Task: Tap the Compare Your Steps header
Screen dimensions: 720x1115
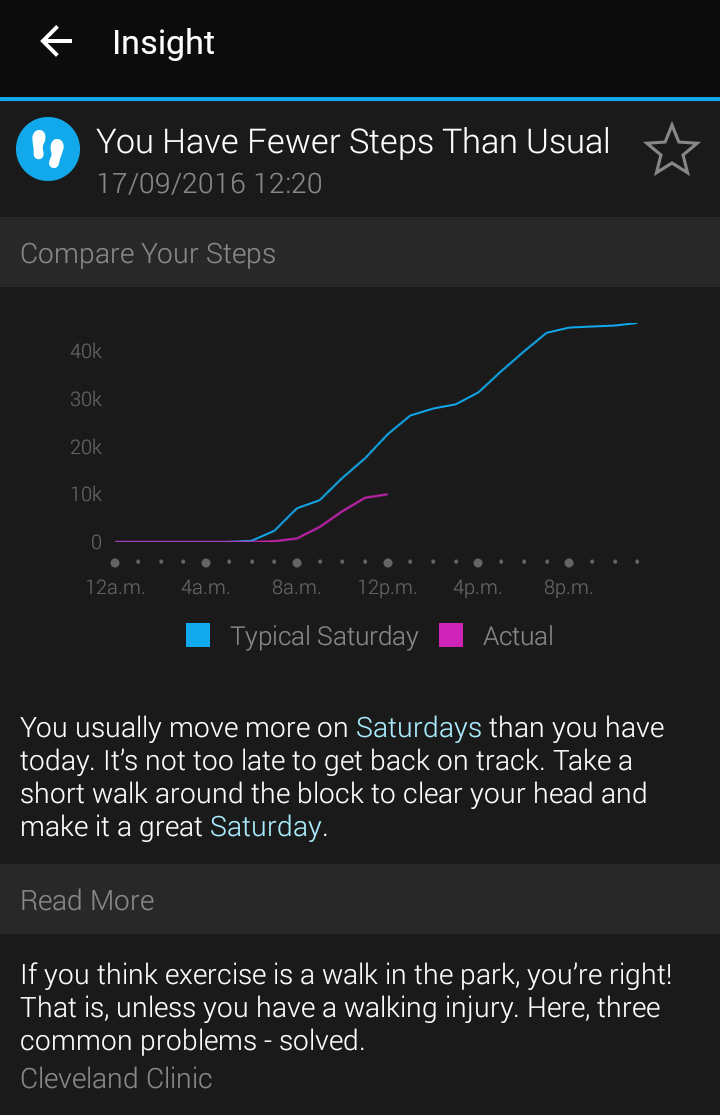Action: pyautogui.click(x=148, y=254)
